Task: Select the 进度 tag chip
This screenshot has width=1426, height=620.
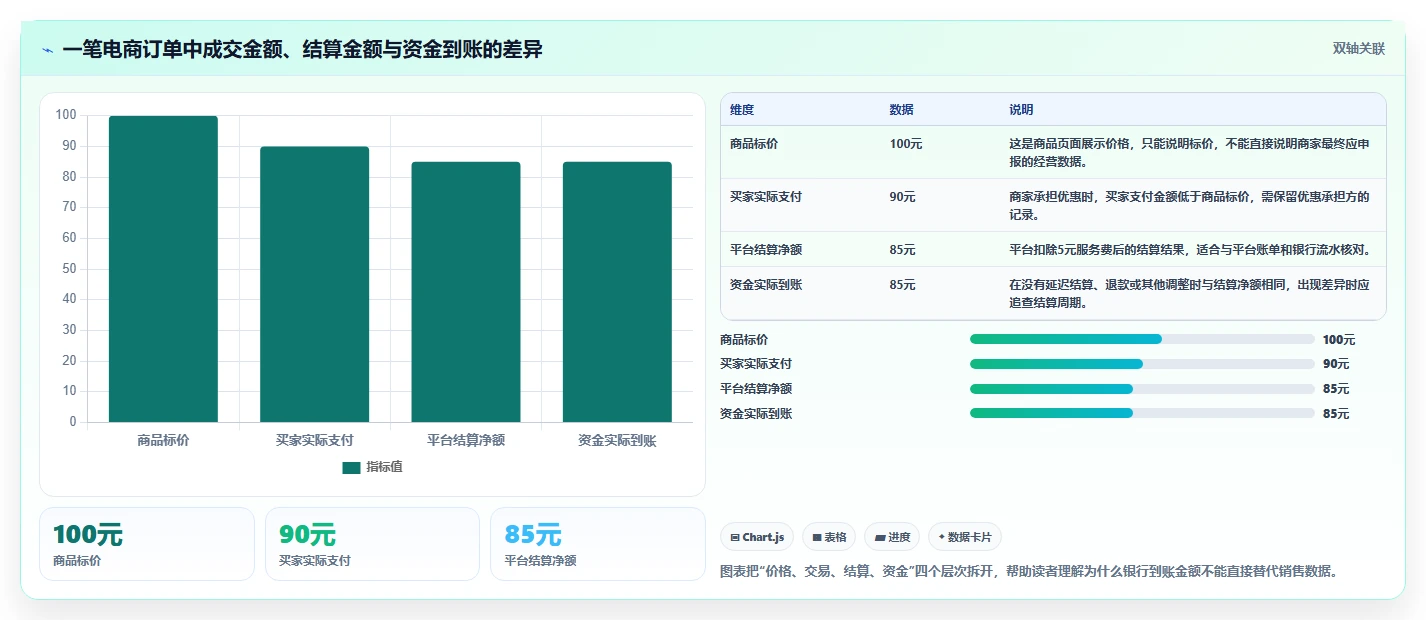Action: [892, 537]
